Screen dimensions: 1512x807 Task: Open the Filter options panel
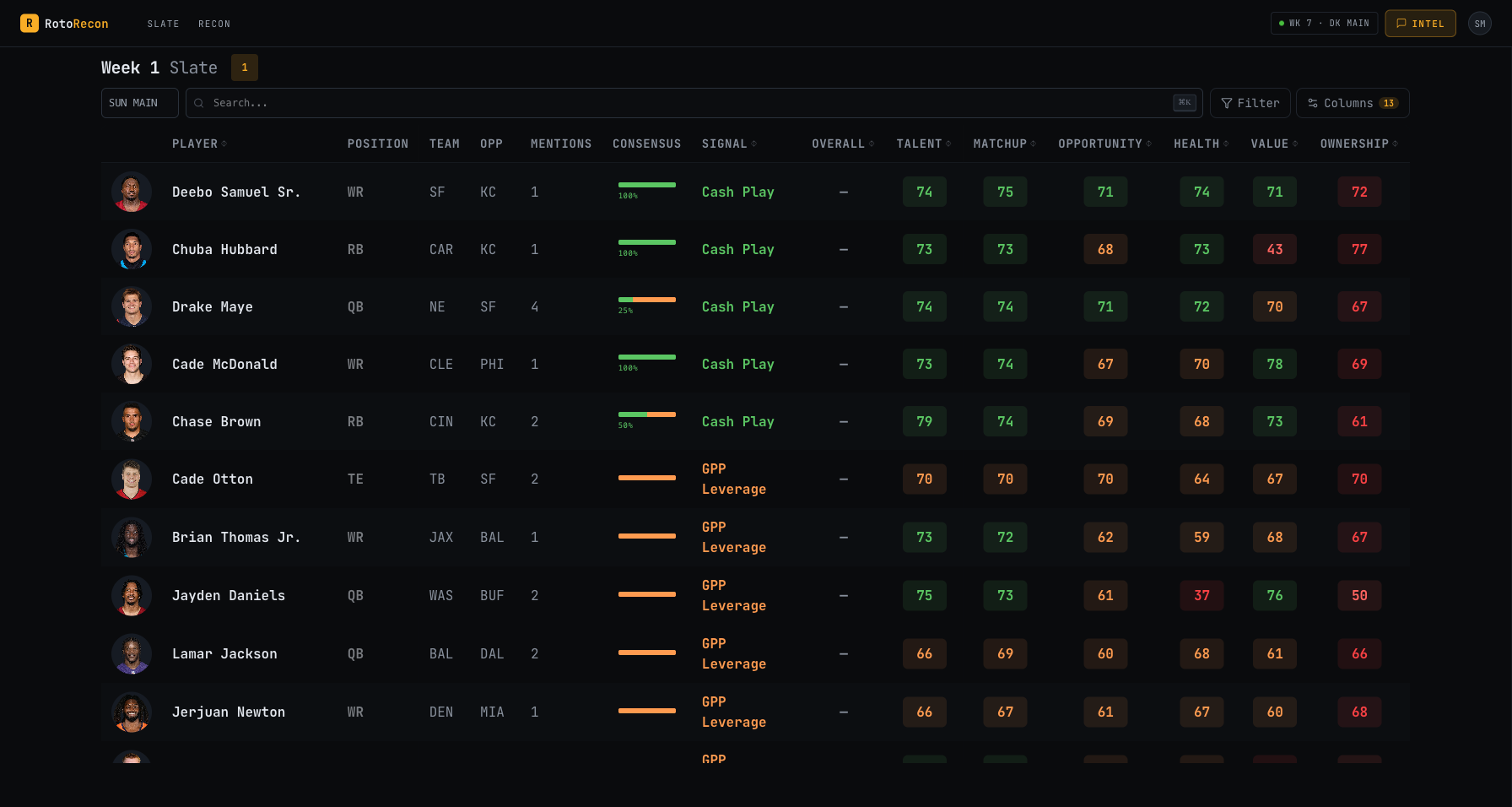tap(1250, 103)
